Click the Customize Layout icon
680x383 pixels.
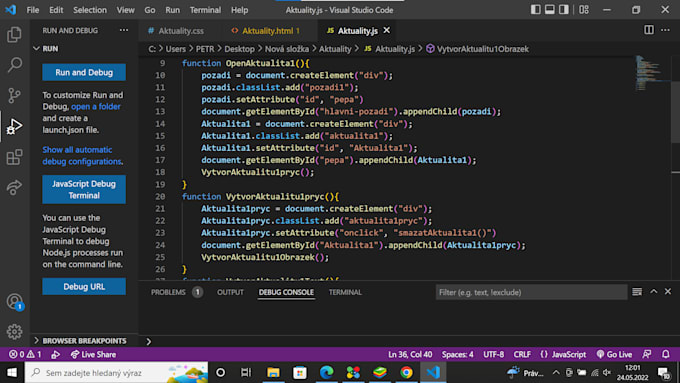point(584,10)
